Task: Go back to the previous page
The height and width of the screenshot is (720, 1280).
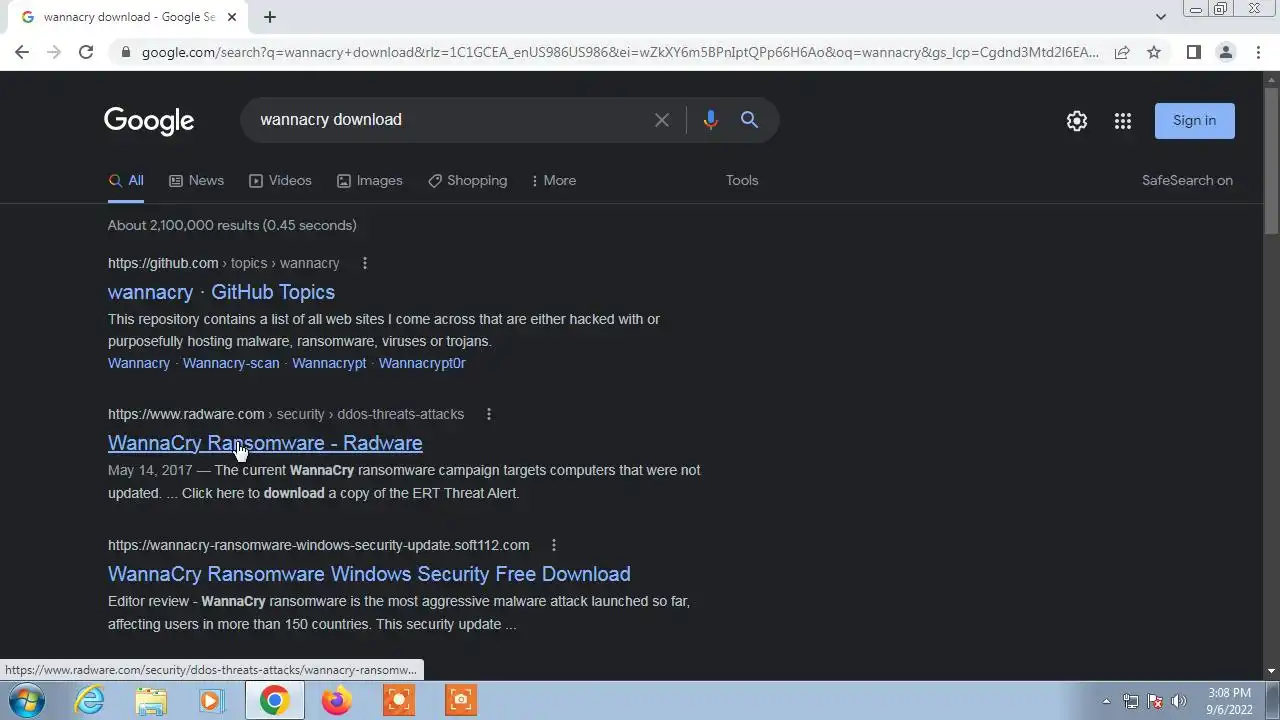Action: (22, 52)
